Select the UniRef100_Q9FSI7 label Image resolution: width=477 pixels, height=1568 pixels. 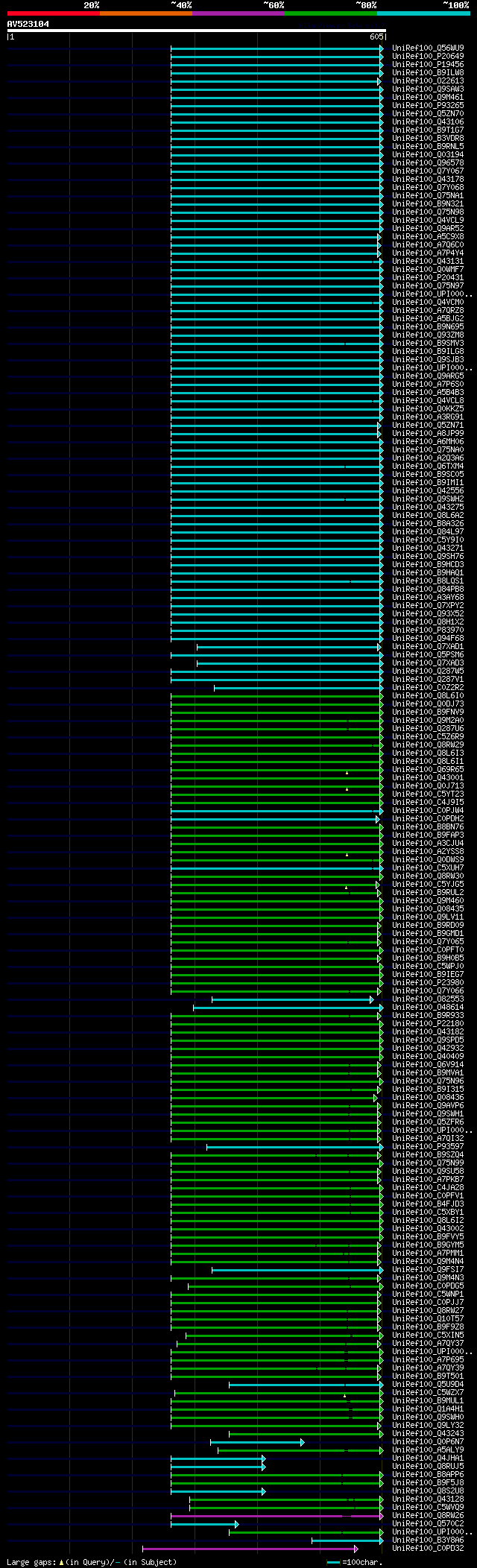428,1270
